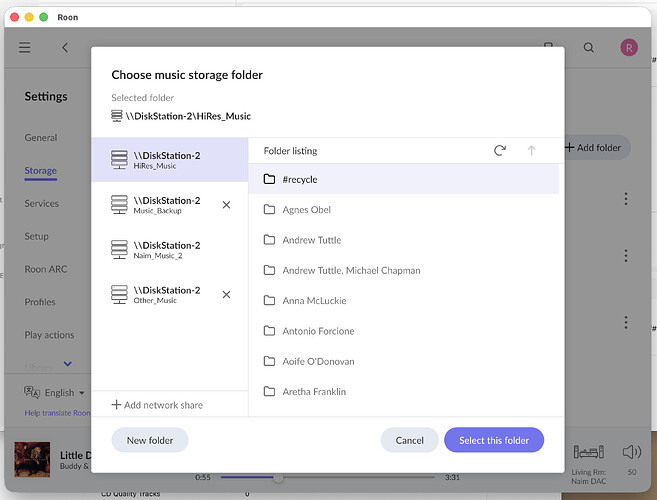Remove the Music_Backup network share

[x=226, y=205]
